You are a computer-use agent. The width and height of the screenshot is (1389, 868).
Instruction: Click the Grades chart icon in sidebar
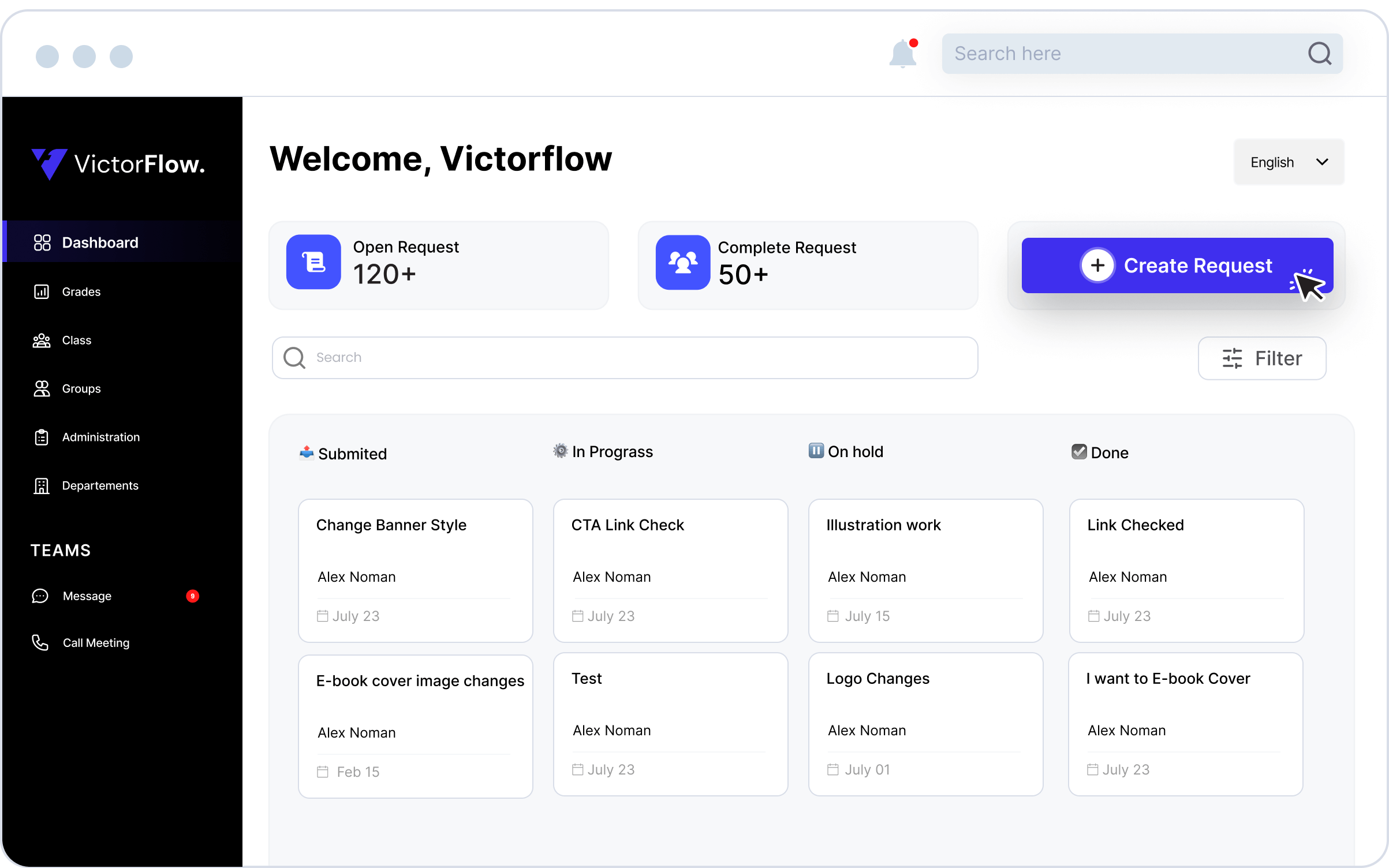click(x=42, y=292)
